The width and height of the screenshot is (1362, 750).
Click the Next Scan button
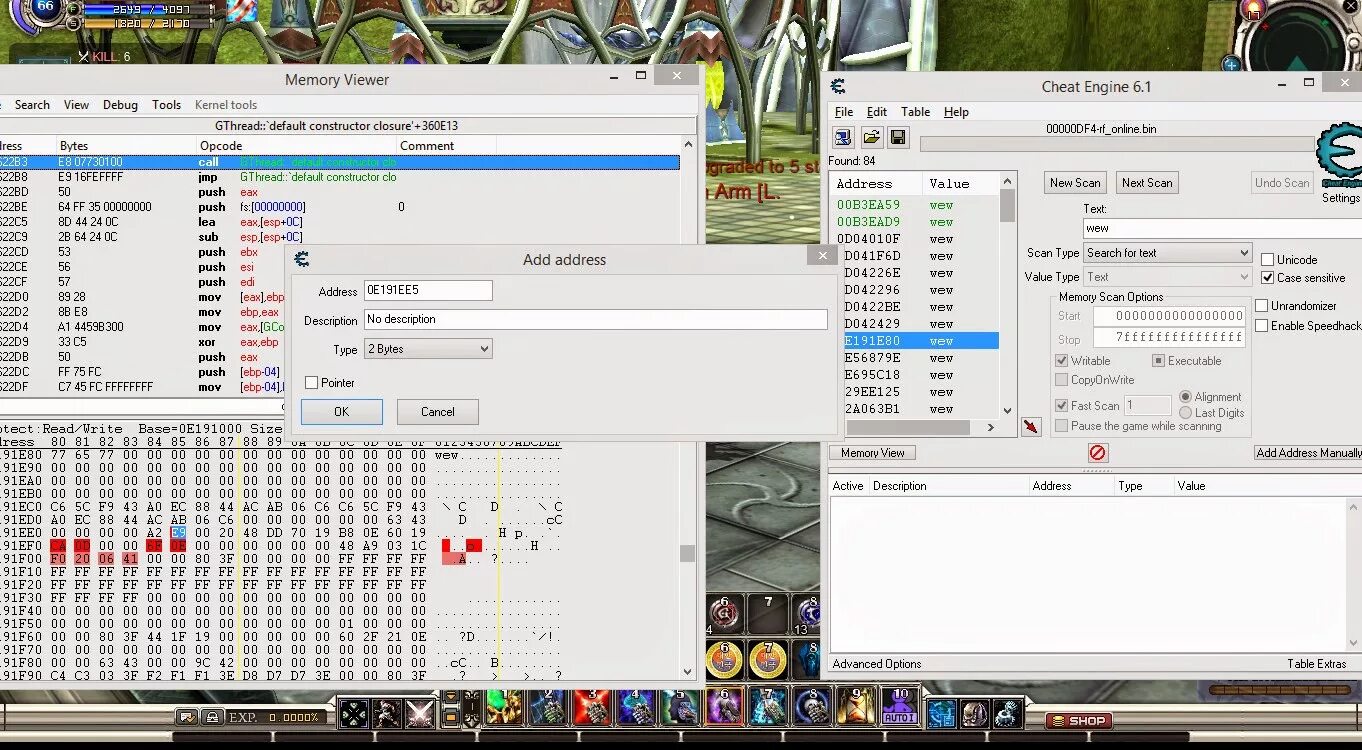pos(1147,183)
